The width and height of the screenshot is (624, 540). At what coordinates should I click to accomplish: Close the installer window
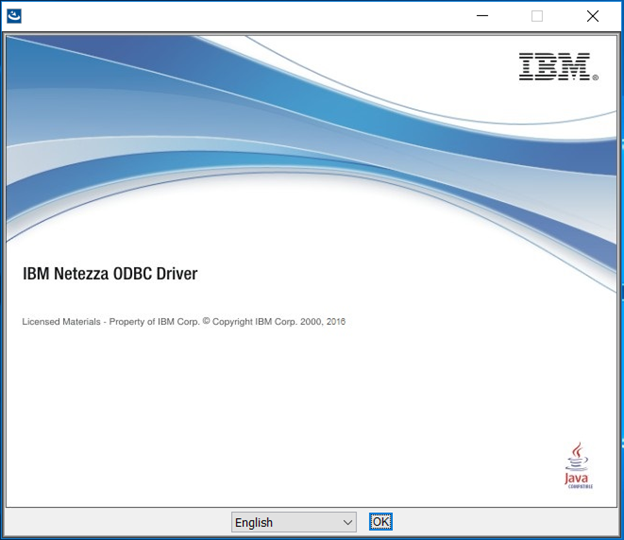click(x=592, y=16)
